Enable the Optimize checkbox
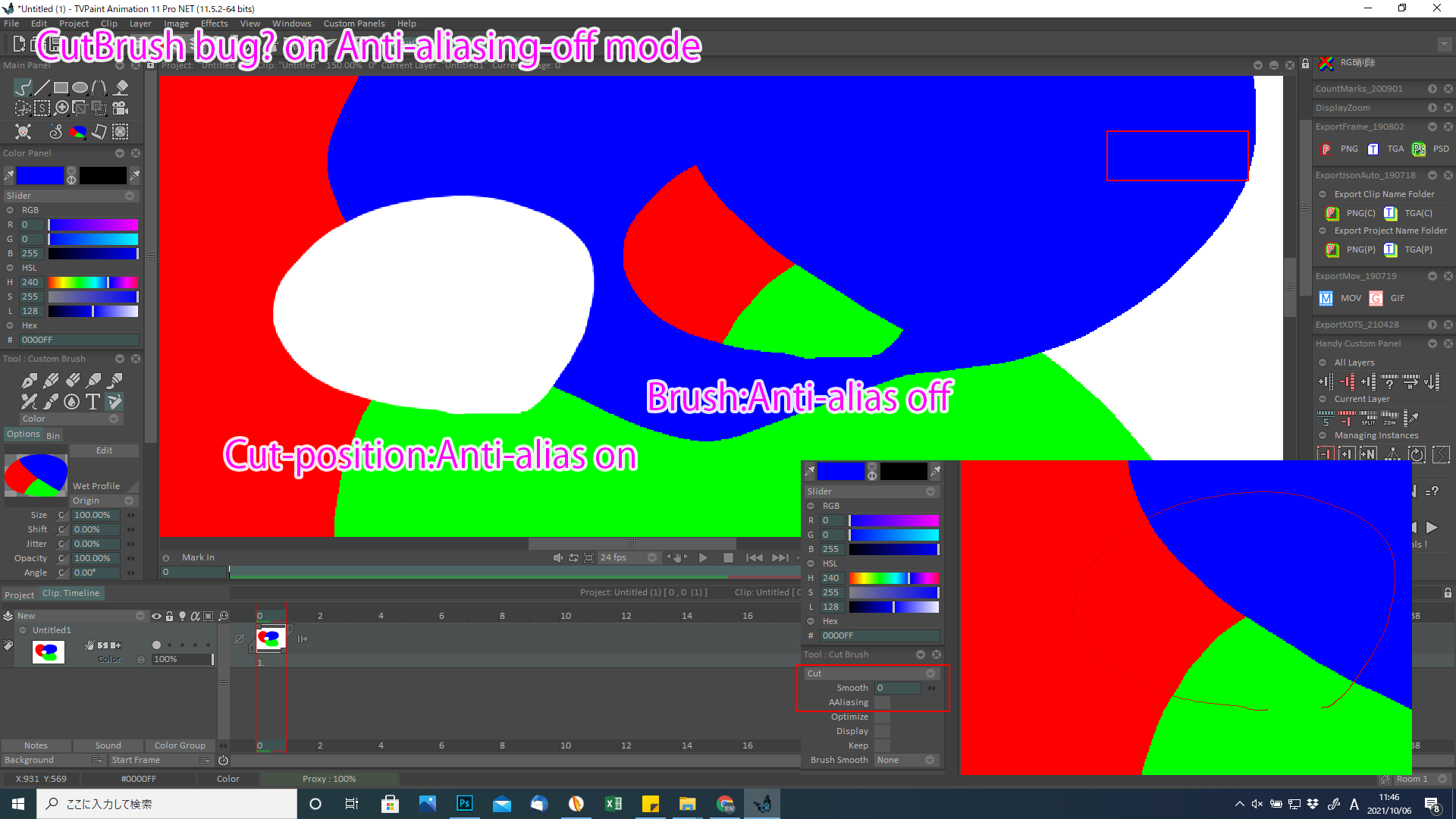The width and height of the screenshot is (1456, 819). tap(882, 717)
